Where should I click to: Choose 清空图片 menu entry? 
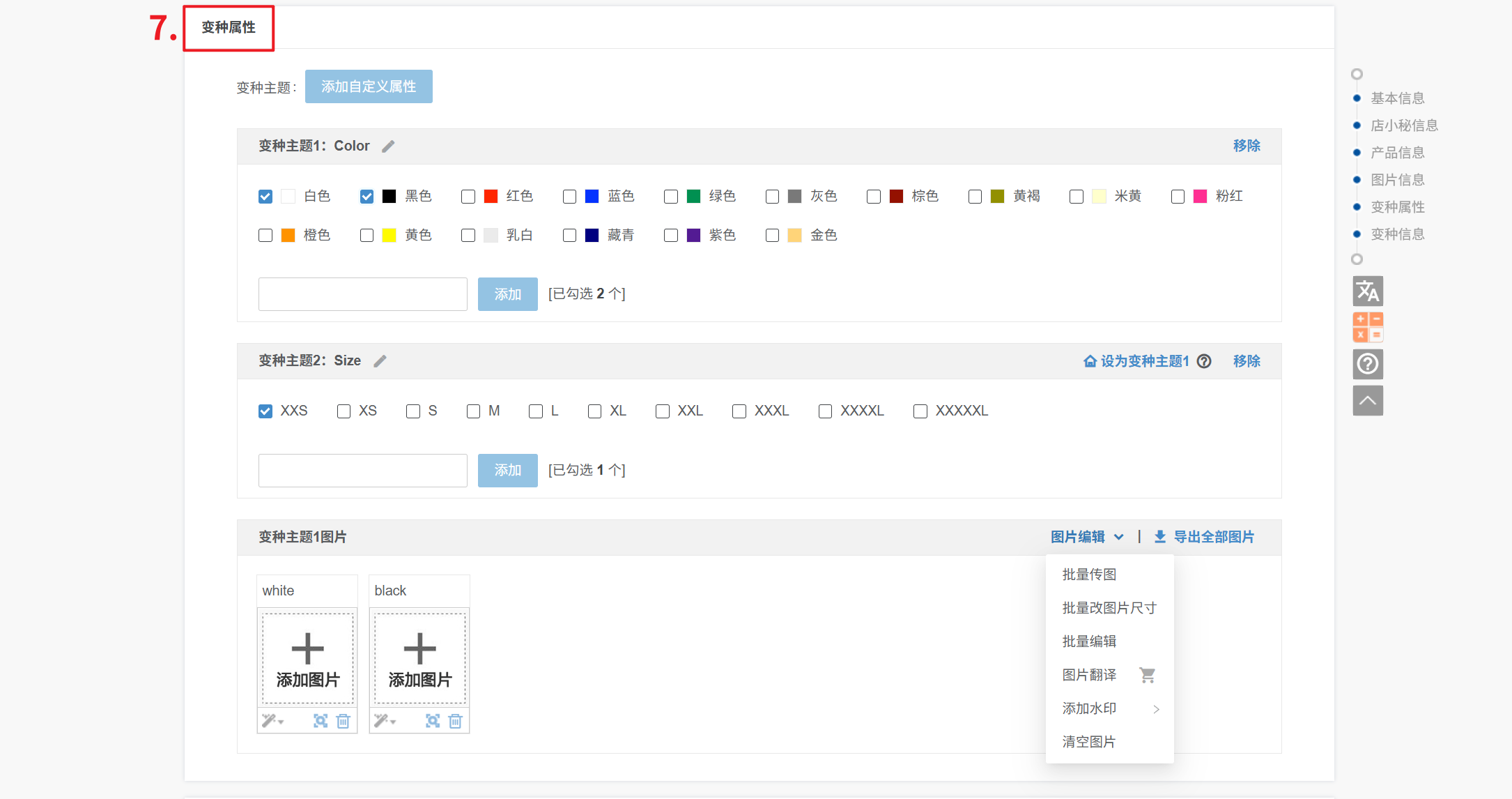[x=1089, y=742]
